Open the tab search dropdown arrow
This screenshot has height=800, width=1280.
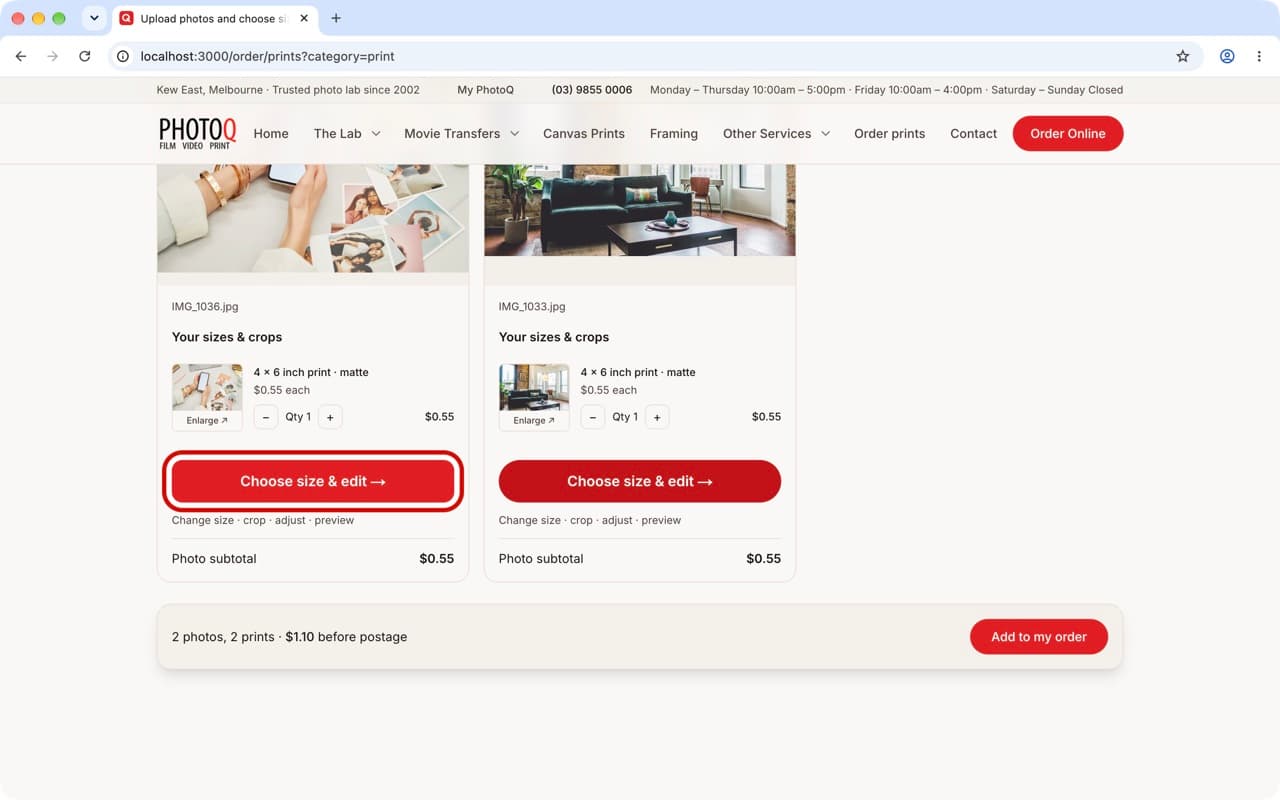pyautogui.click(x=94, y=18)
